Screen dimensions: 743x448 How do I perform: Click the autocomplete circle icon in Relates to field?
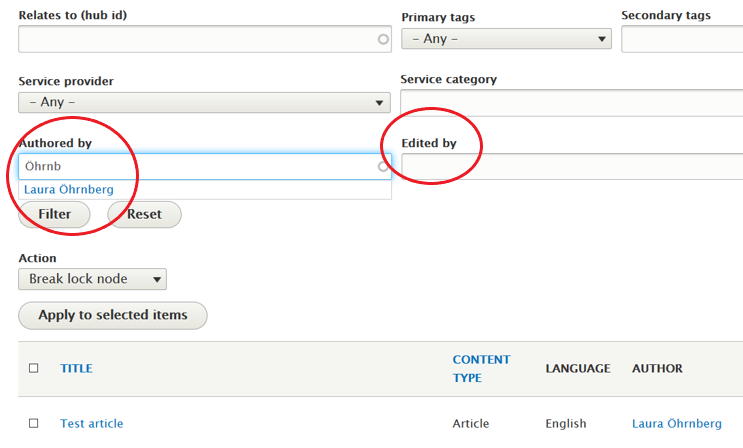point(383,40)
